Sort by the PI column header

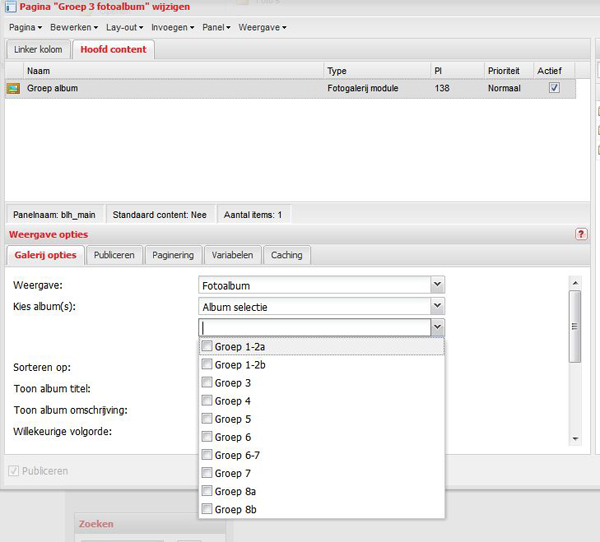(x=458, y=71)
